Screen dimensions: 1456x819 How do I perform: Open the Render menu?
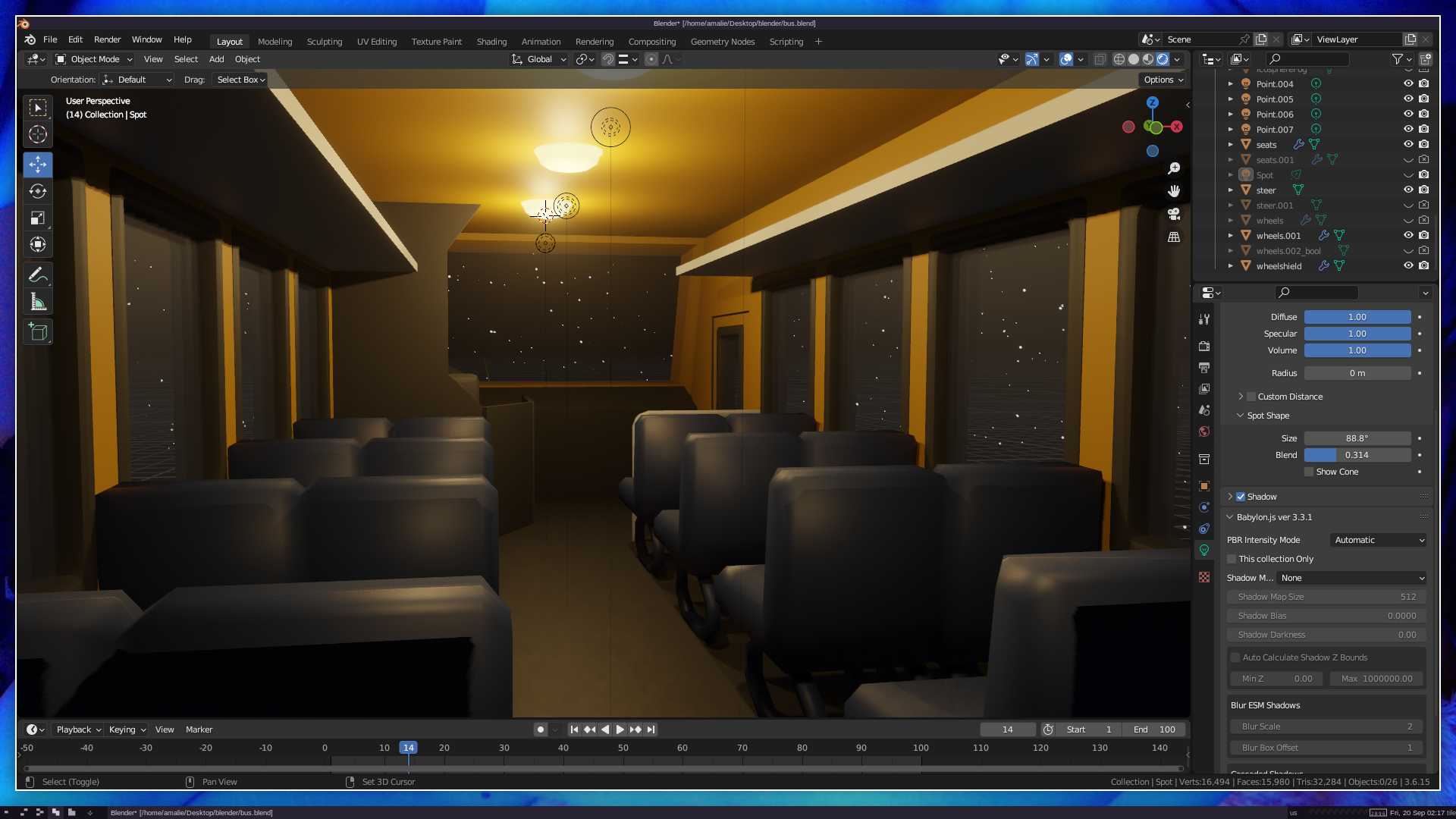coord(107,39)
